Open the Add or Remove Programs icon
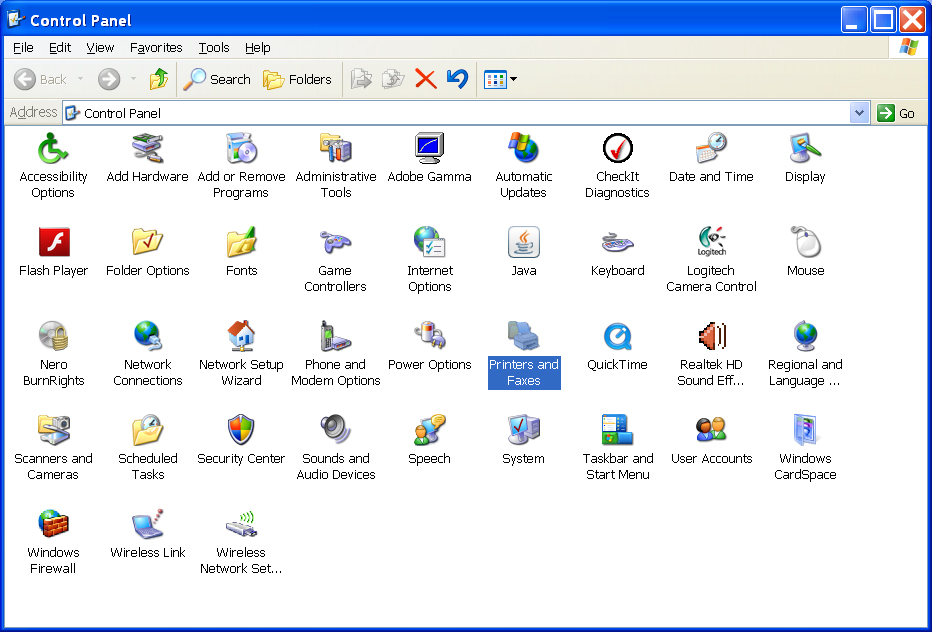The image size is (932, 632). [x=241, y=149]
